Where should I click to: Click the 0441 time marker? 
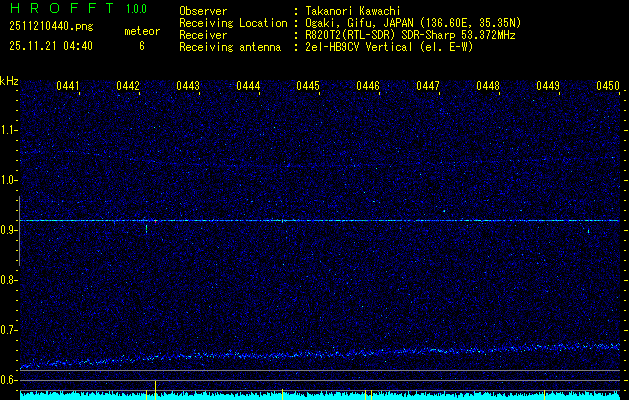[68, 87]
